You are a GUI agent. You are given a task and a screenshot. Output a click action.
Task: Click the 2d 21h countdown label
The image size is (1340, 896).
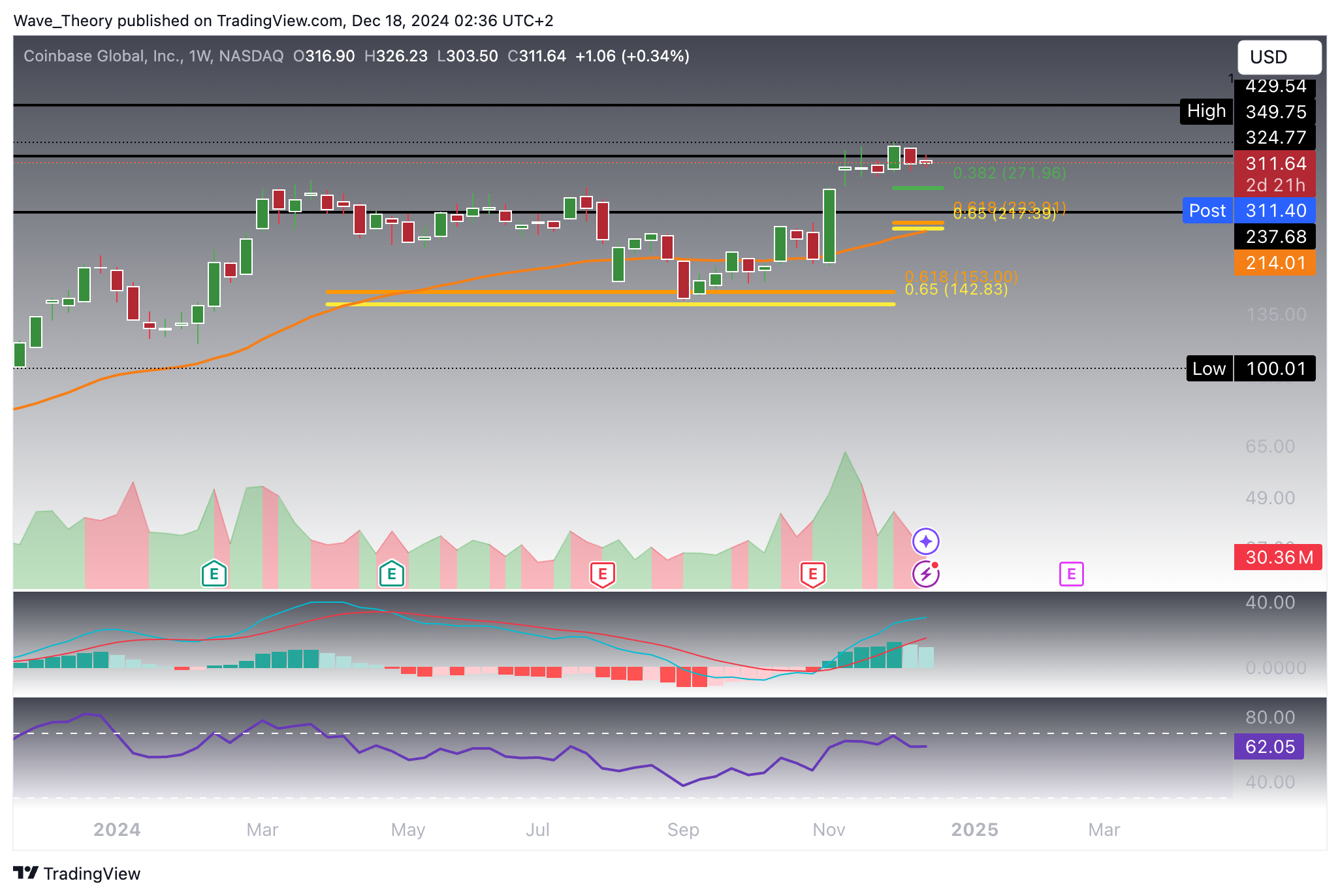click(x=1275, y=185)
